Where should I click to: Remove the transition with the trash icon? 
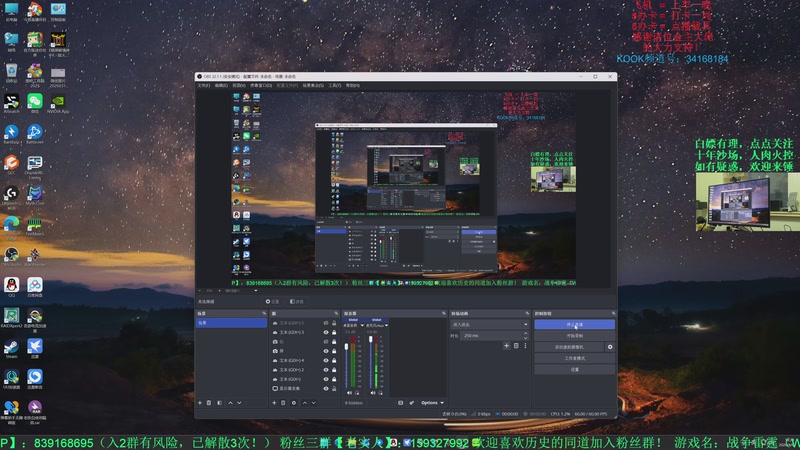tap(516, 346)
